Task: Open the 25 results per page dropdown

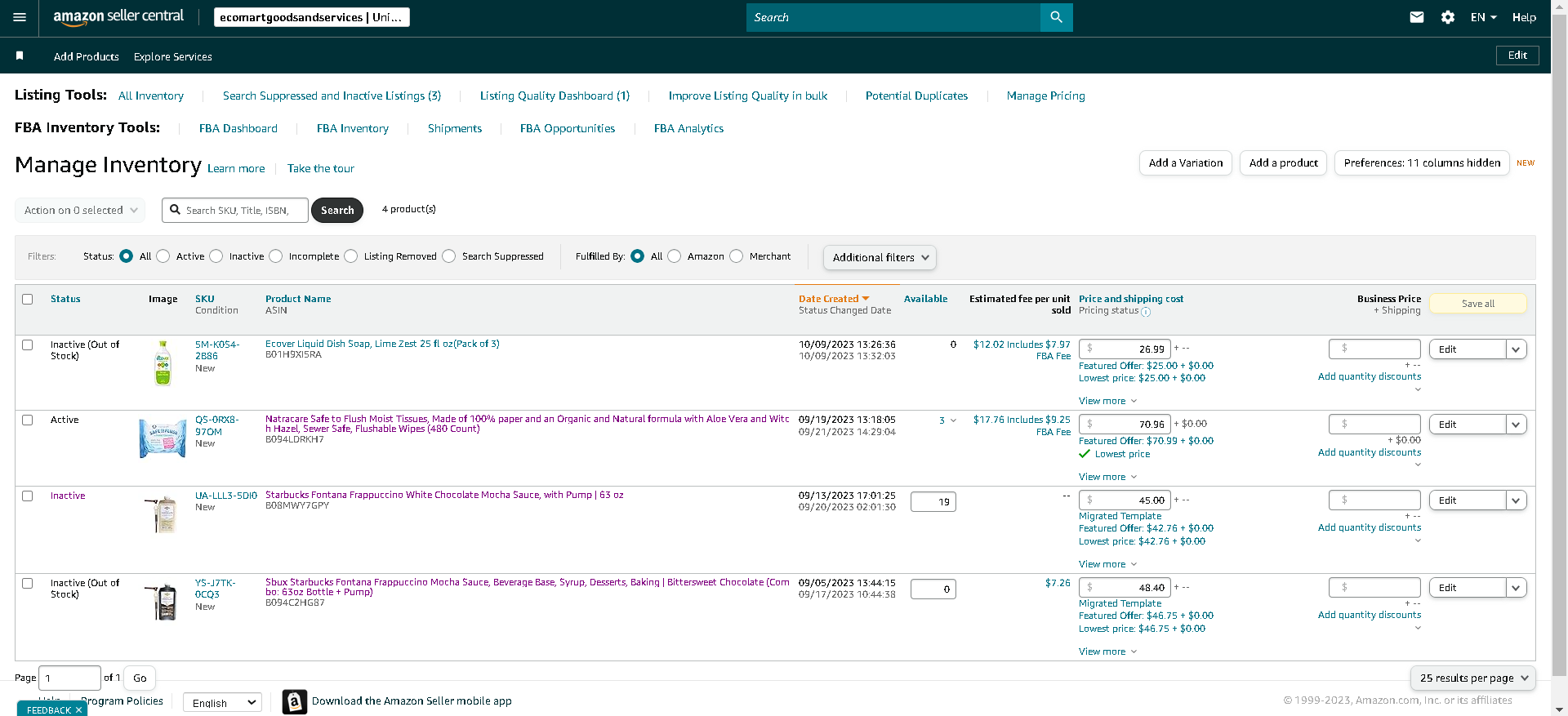Action: pyautogui.click(x=1472, y=678)
